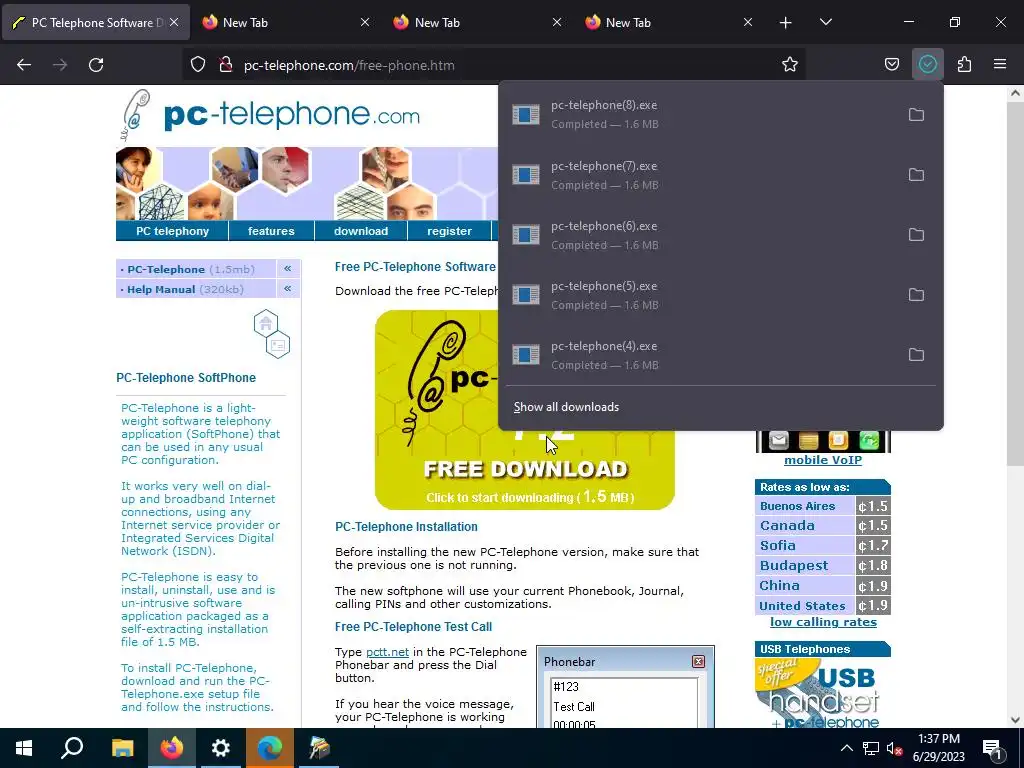The image size is (1024, 768).
Task: Toggle the Downloads panel toolbar icon
Action: tap(927, 65)
